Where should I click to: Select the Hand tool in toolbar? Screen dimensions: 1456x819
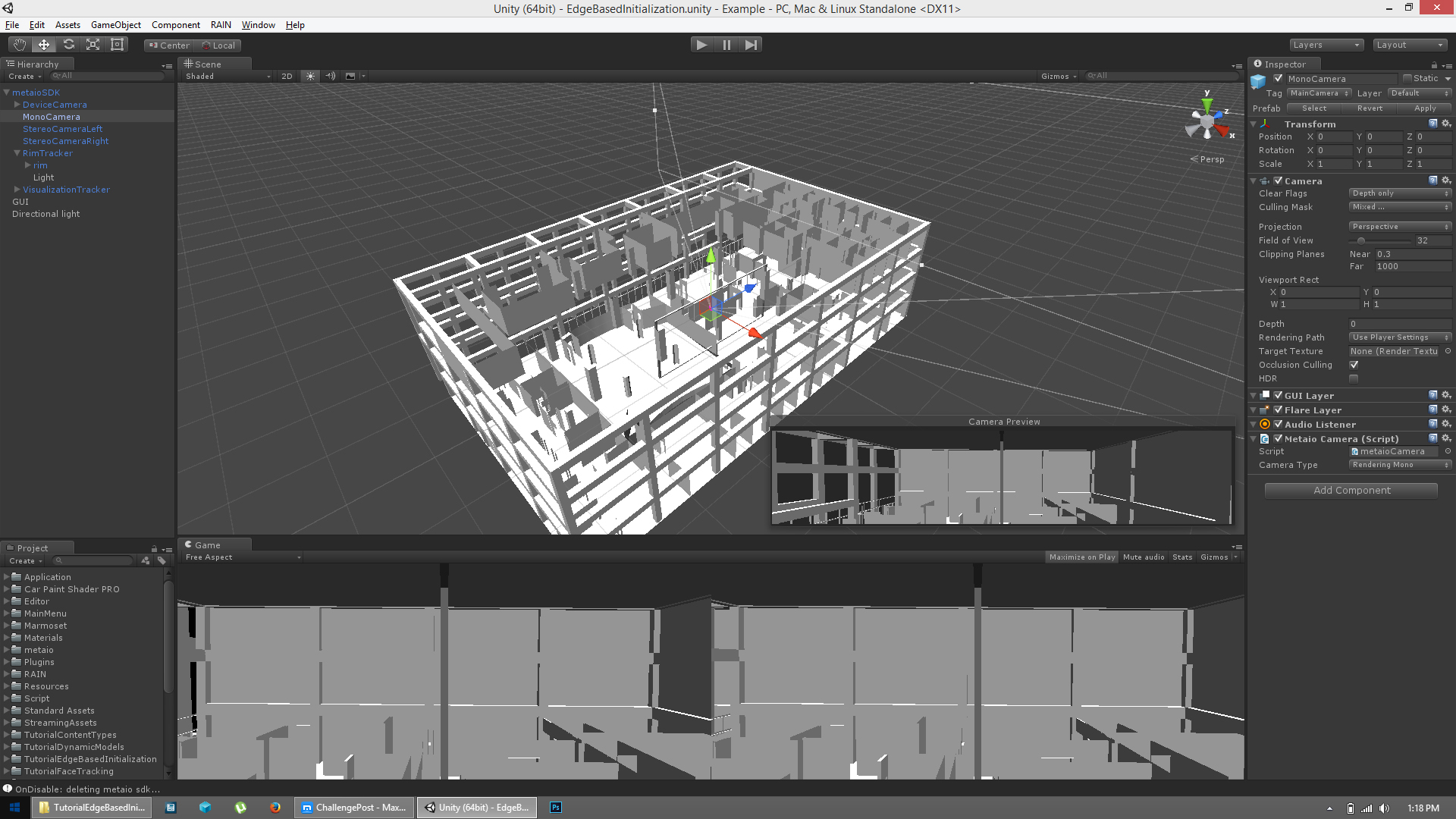pos(20,45)
